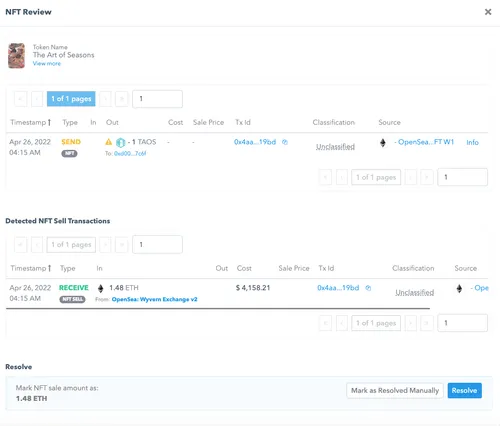Go to previous page in pager below SEND row
Image resolution: width=500 pixels, height=426 pixels.
(342, 177)
